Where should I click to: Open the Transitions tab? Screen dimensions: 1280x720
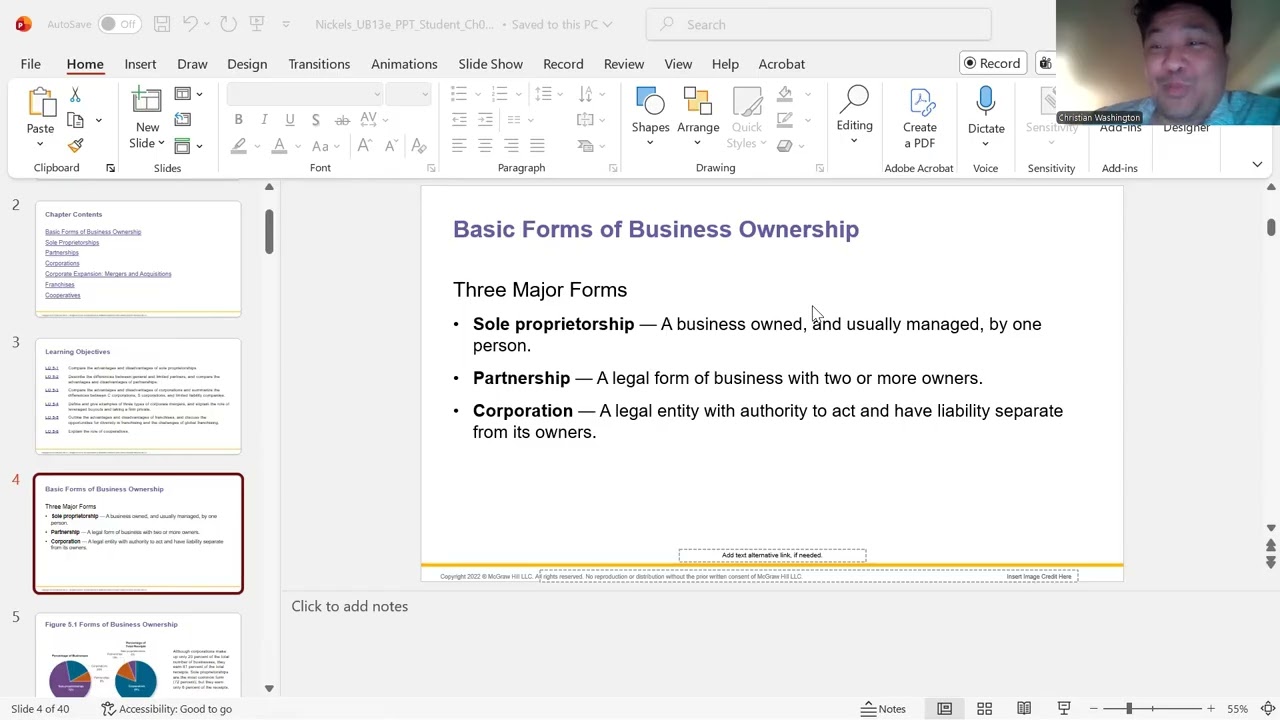point(319,64)
